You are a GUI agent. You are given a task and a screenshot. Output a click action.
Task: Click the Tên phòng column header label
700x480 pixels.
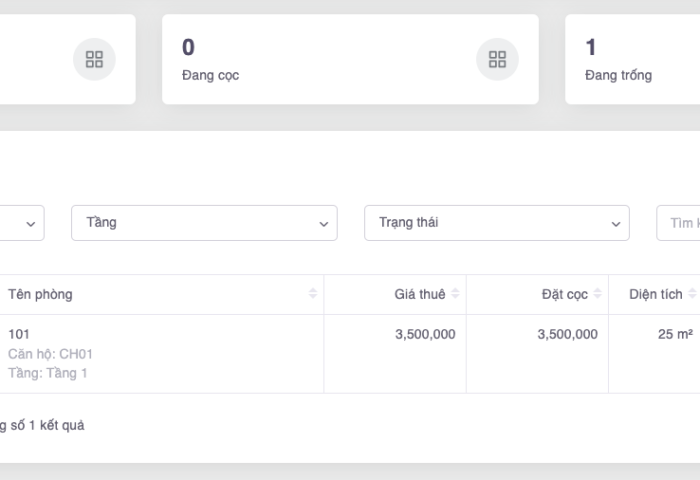pyautogui.click(x=40, y=294)
